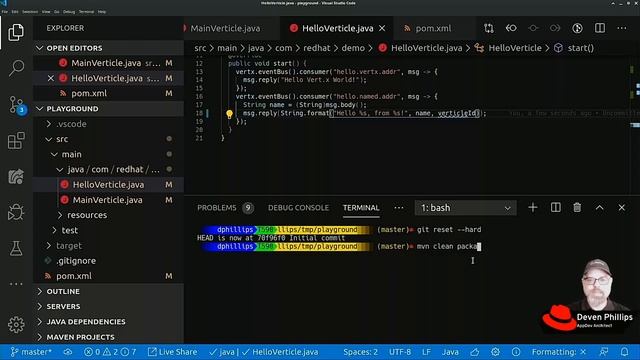
Task: Collapse the Open Editors section
Action: [x=109, y=48]
